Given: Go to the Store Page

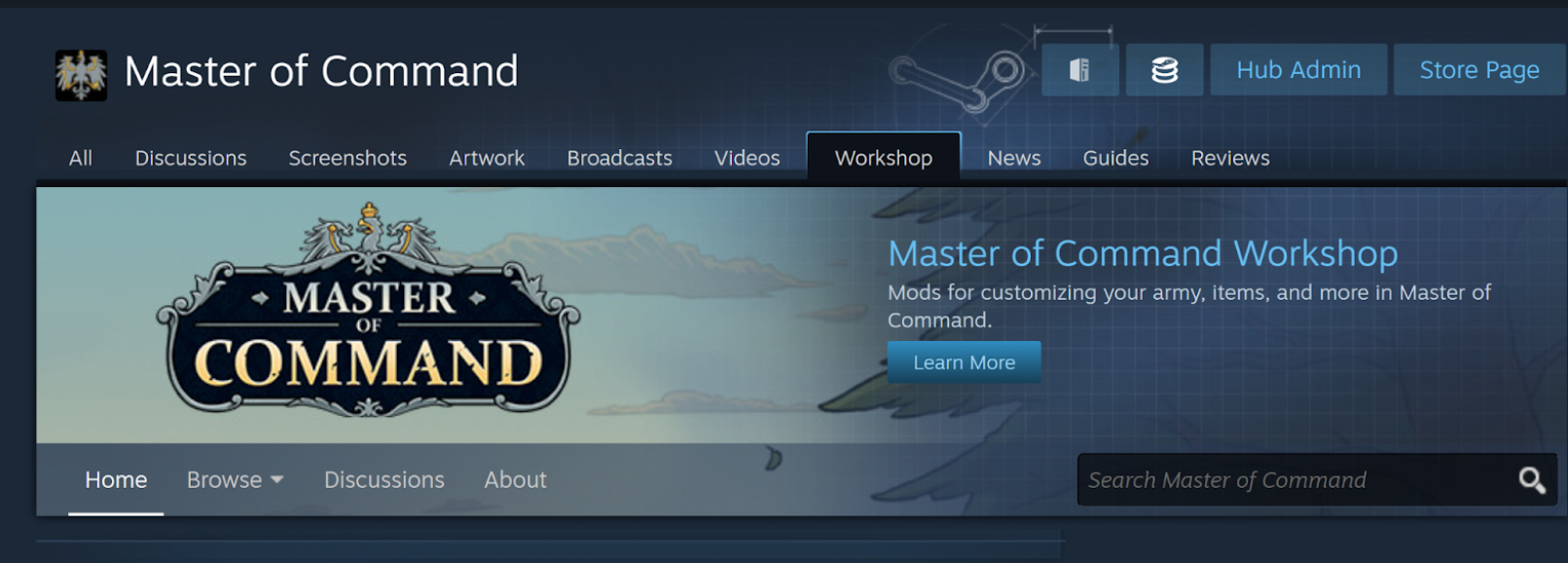Looking at the screenshot, I should [1479, 70].
